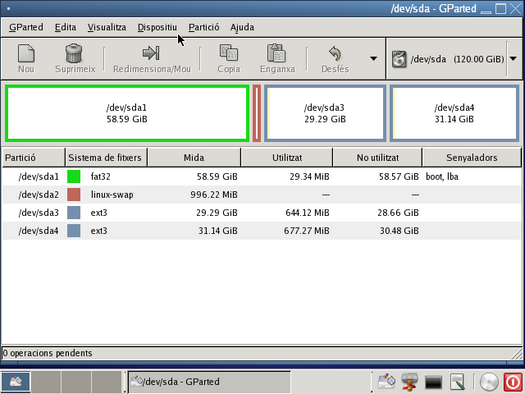Select the Redimensiona/Mou resize tool

(x=152, y=60)
